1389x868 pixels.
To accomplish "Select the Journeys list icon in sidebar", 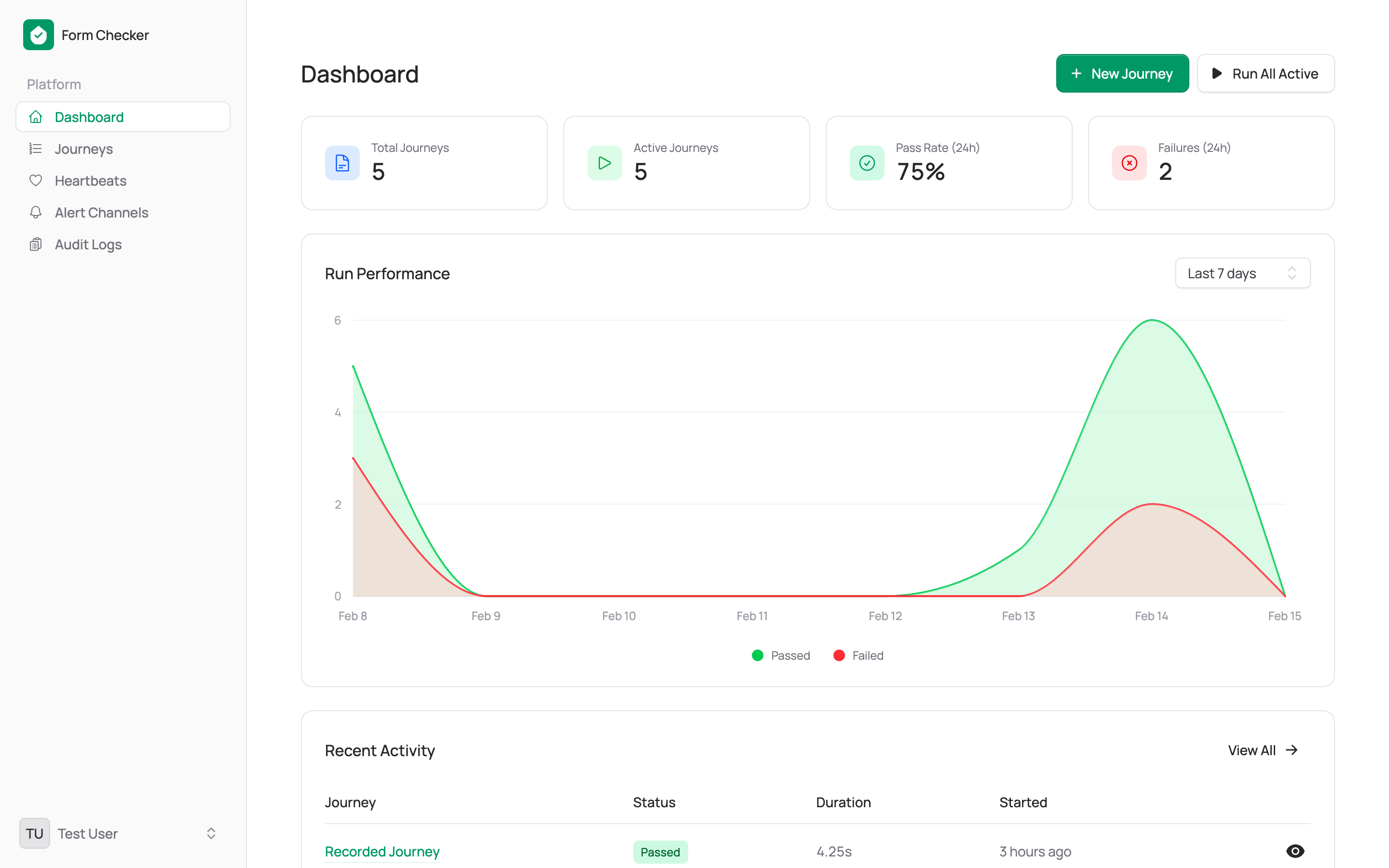I will click(x=36, y=149).
